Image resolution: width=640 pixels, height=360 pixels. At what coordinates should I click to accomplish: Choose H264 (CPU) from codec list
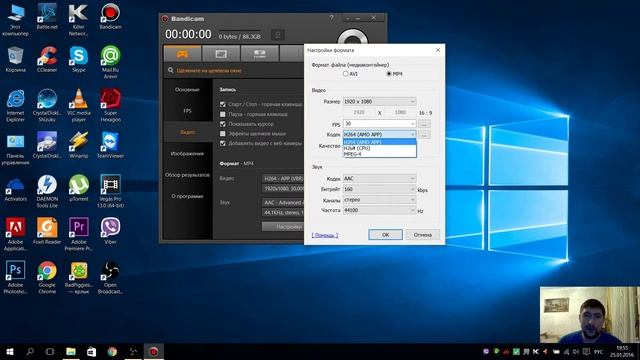[x=380, y=148]
